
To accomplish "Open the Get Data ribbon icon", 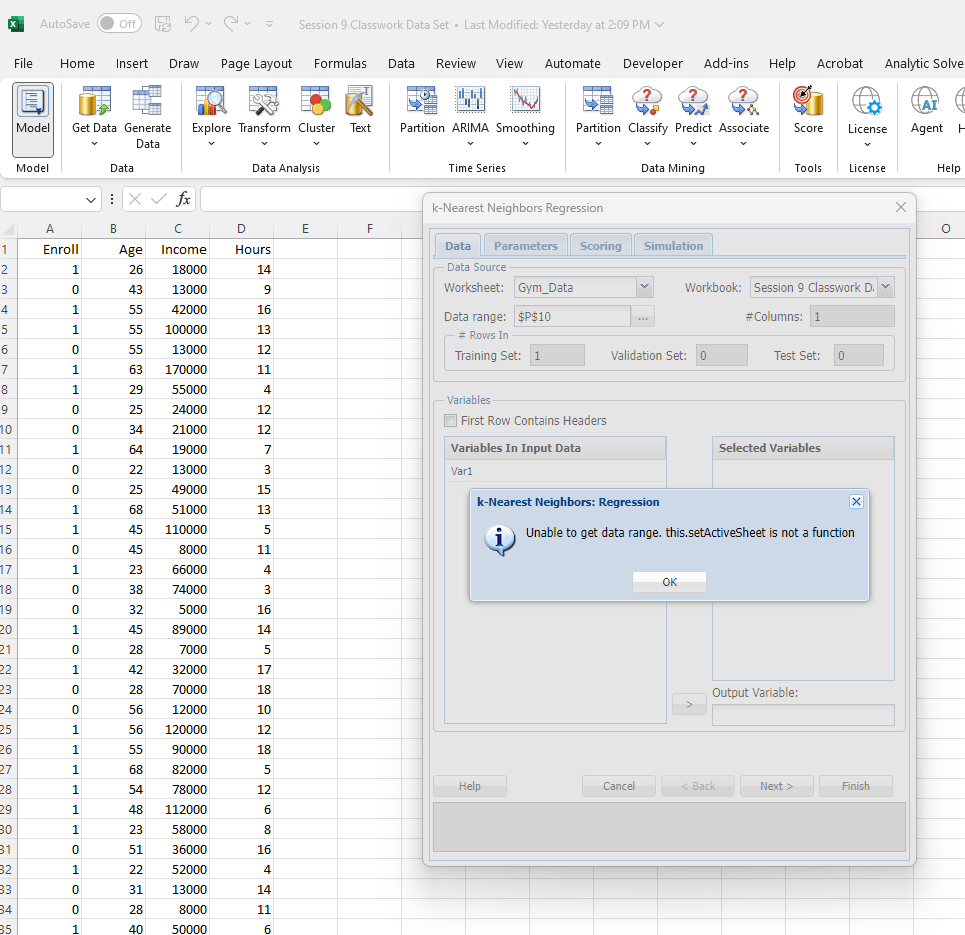I will pos(94,117).
